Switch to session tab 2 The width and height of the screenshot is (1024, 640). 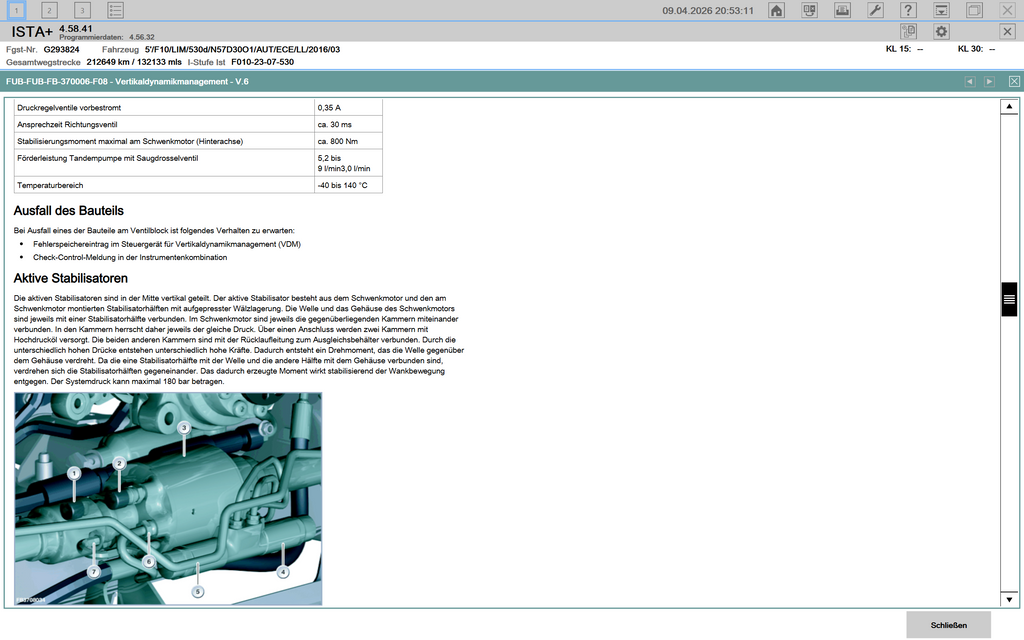pos(50,10)
